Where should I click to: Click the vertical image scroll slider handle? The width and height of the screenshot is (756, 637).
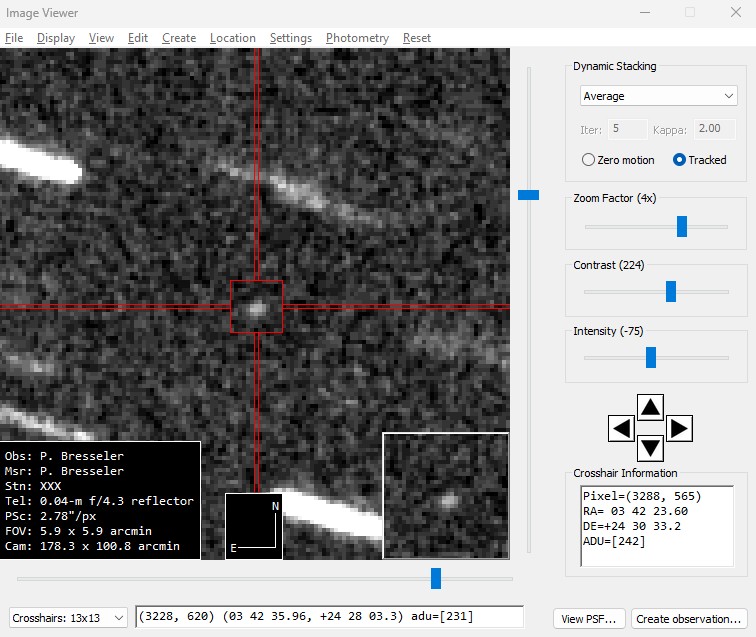[528, 195]
